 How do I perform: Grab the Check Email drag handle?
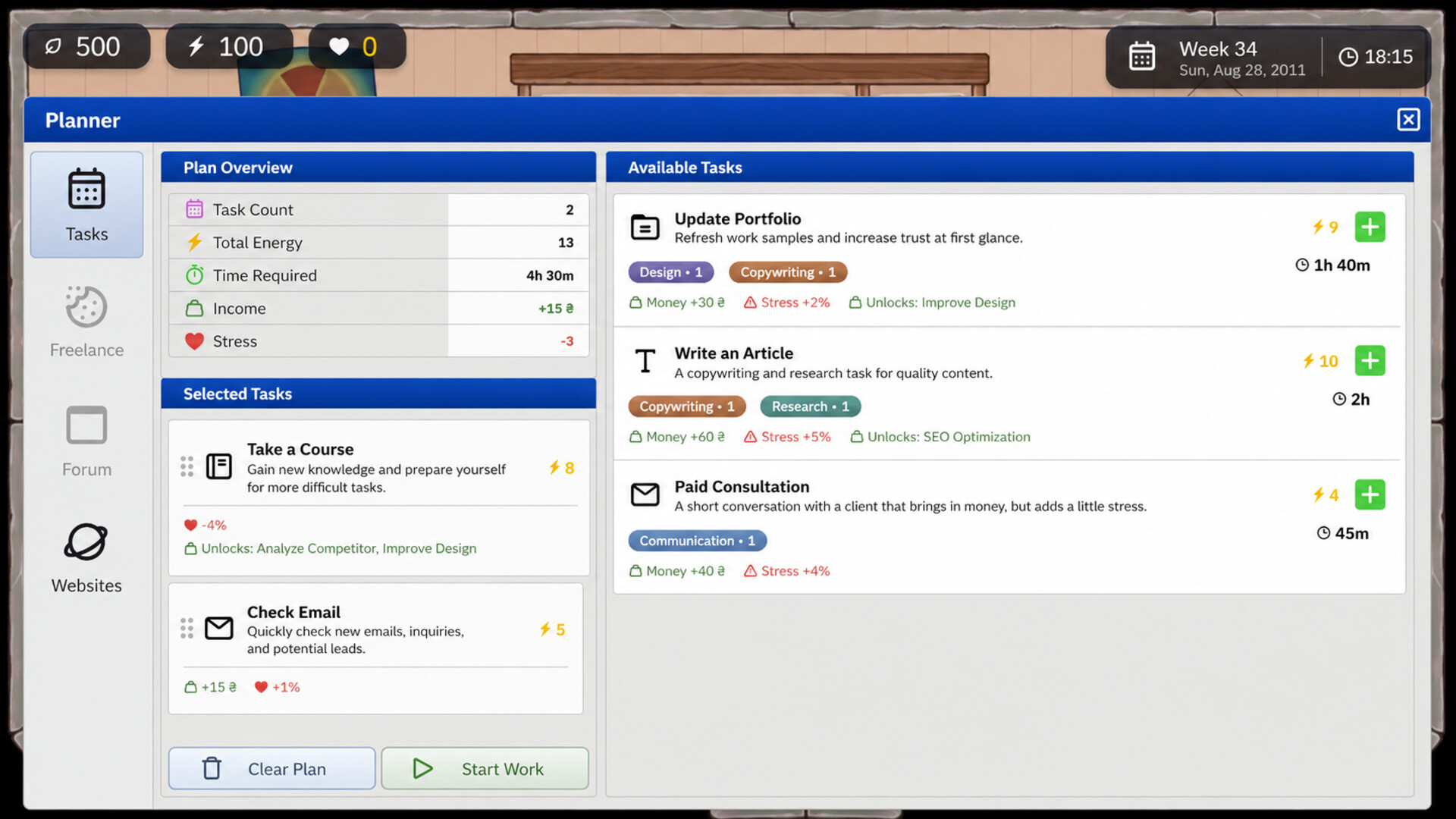tap(187, 628)
